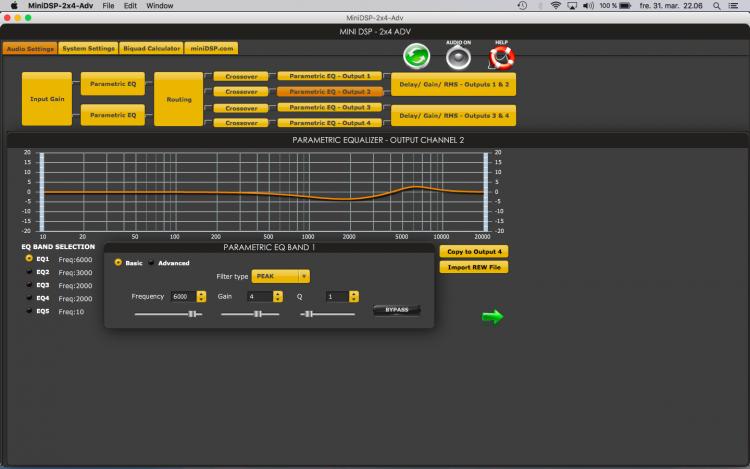Screen dimensions: 750x469
Task: Open Spotlight search in the menu bar
Action: (x=716, y=6)
